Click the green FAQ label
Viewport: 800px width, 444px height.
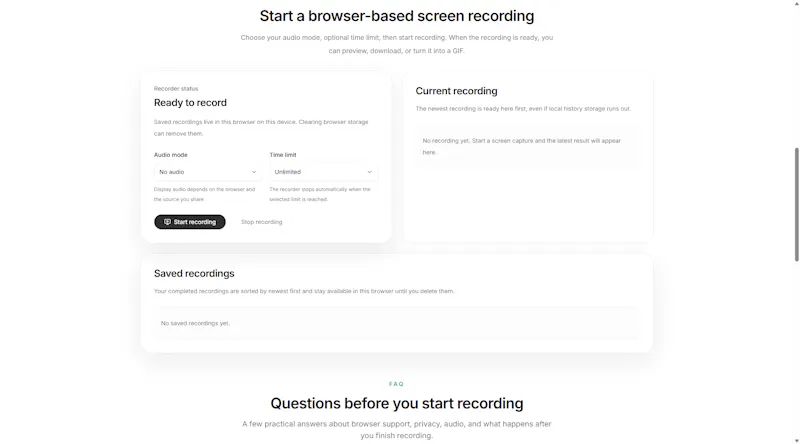[x=396, y=384]
